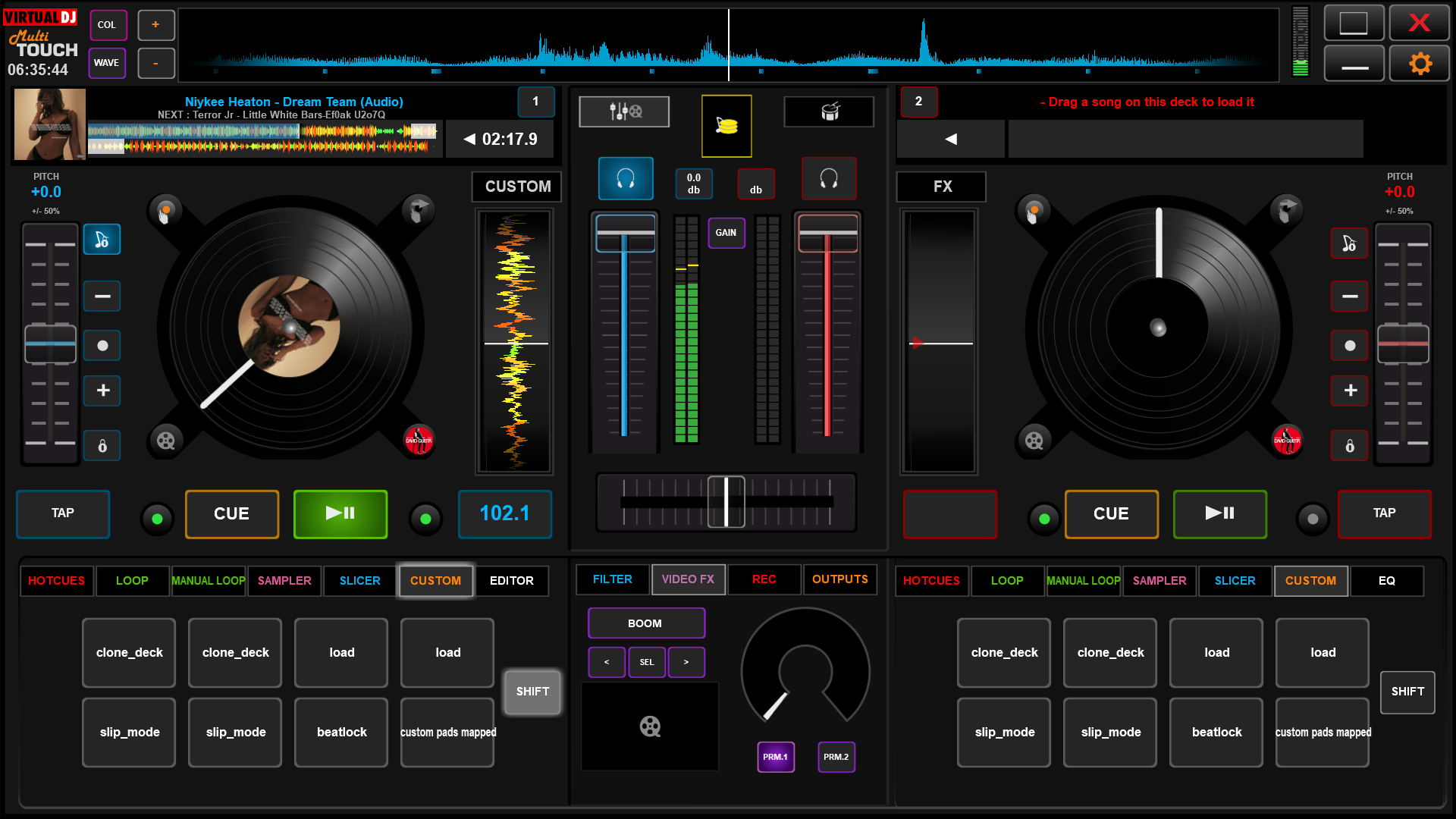This screenshot has width=1456, height=819.
Task: Open the VIDEO FX center tab
Action: 688,579
